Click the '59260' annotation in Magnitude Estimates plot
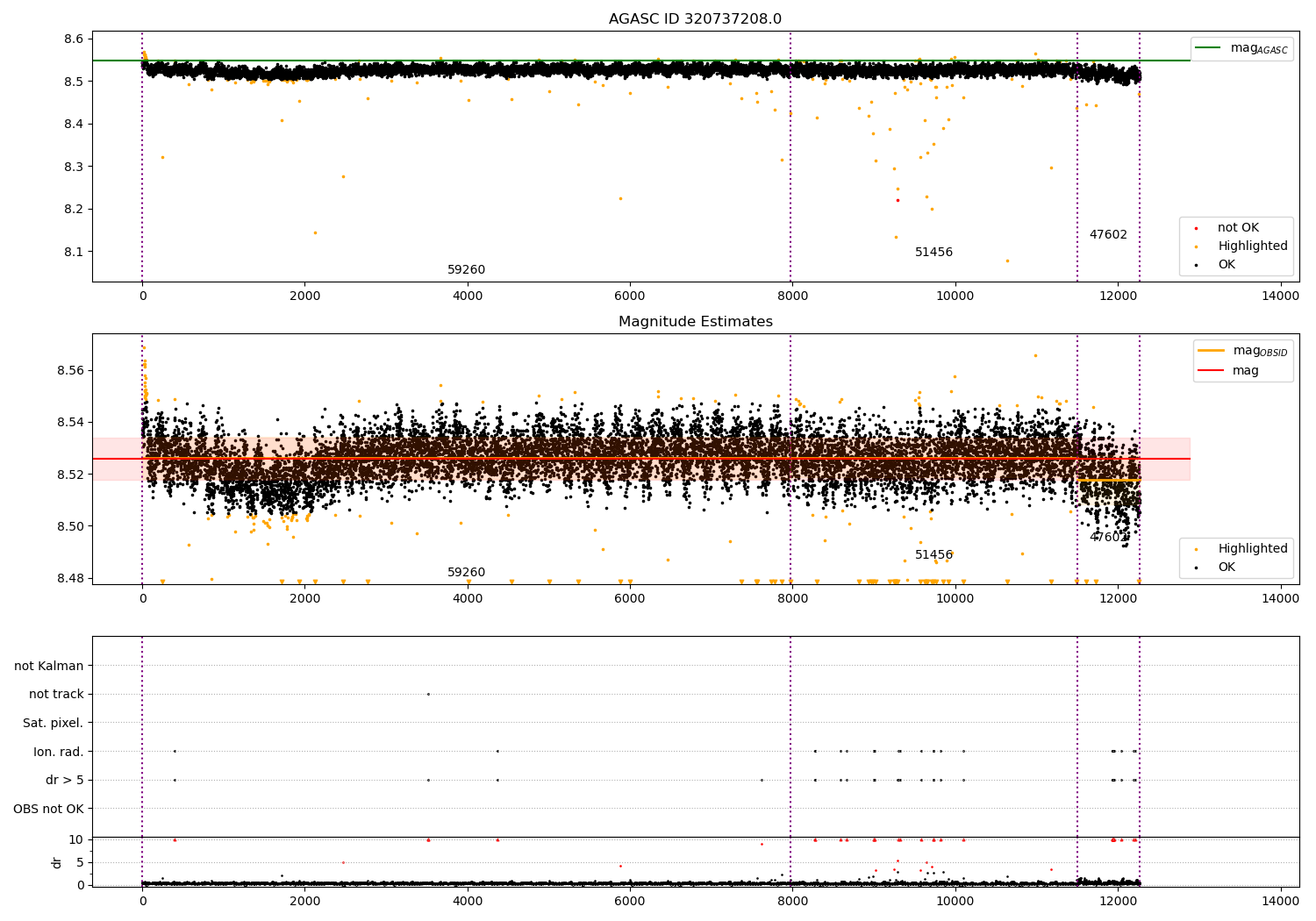The height and width of the screenshot is (921, 1316). tap(466, 573)
